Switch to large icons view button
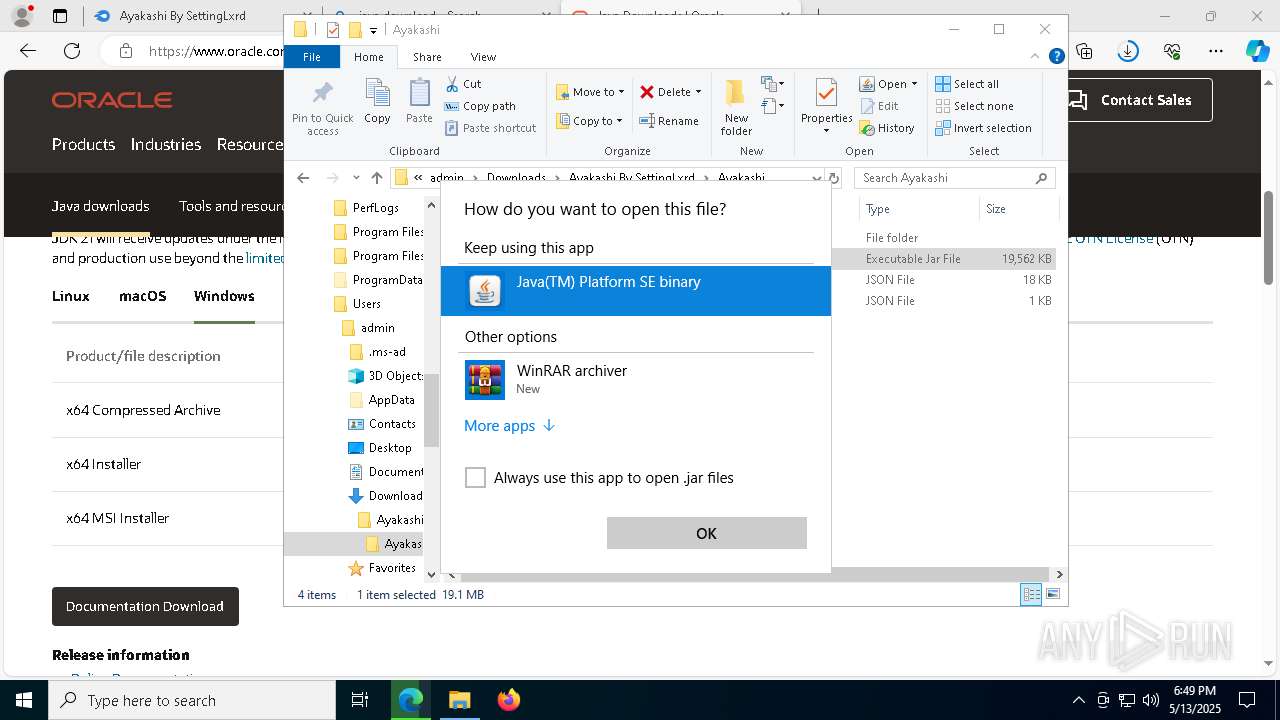 click(1052, 594)
